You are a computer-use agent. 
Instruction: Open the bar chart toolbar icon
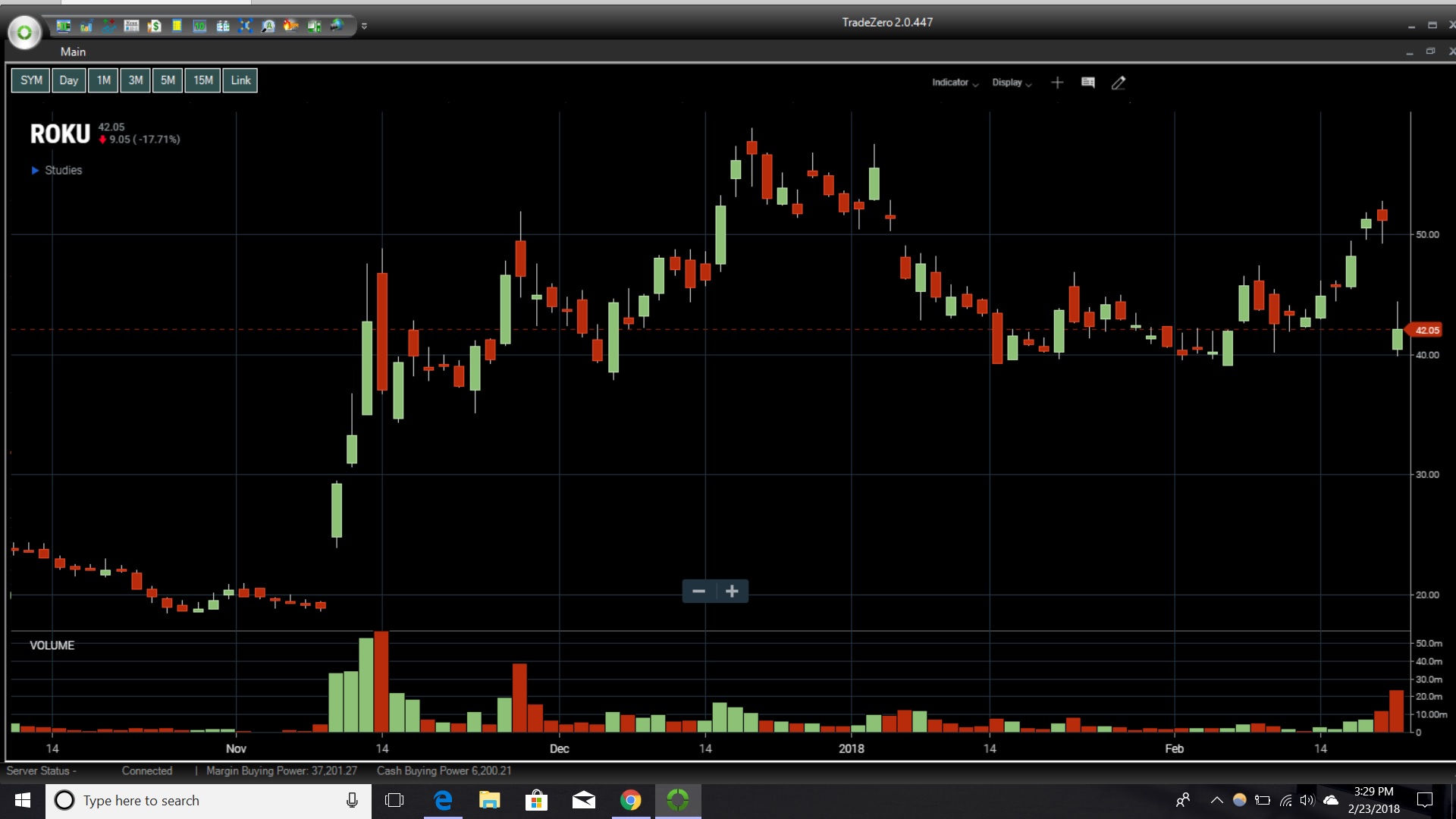pos(86,26)
